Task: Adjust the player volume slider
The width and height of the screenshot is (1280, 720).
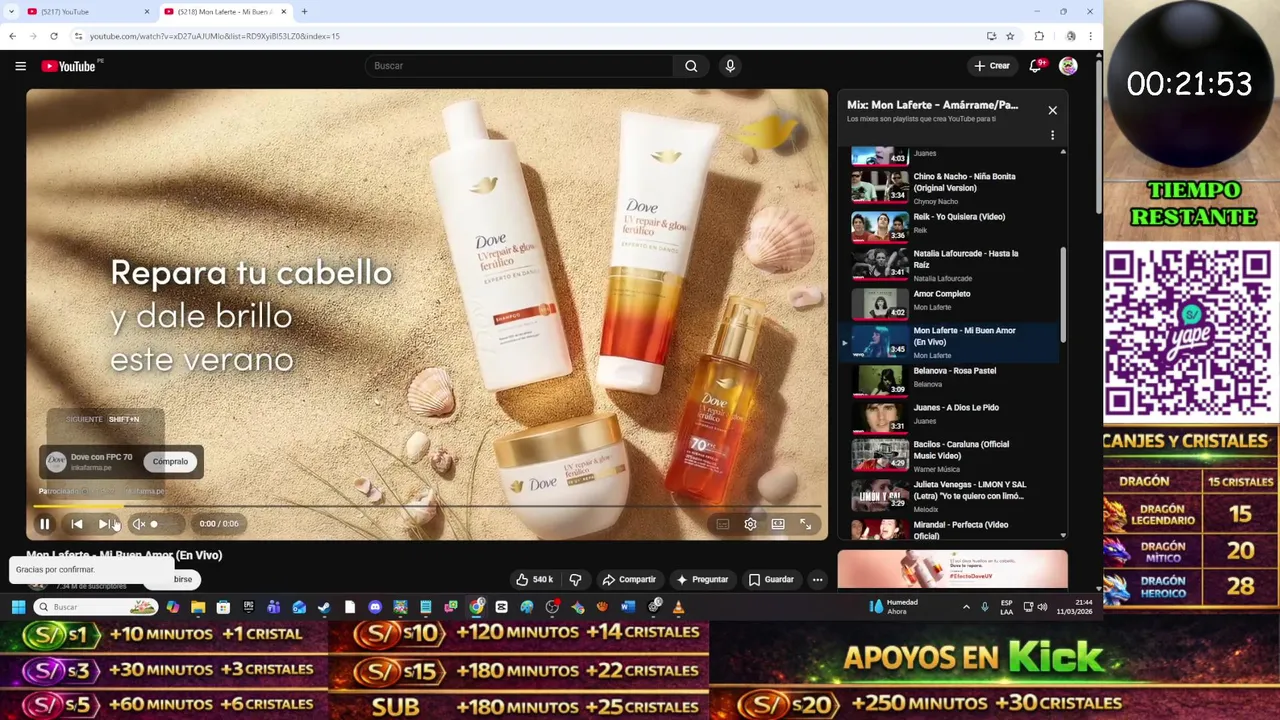Action: [x=166, y=524]
